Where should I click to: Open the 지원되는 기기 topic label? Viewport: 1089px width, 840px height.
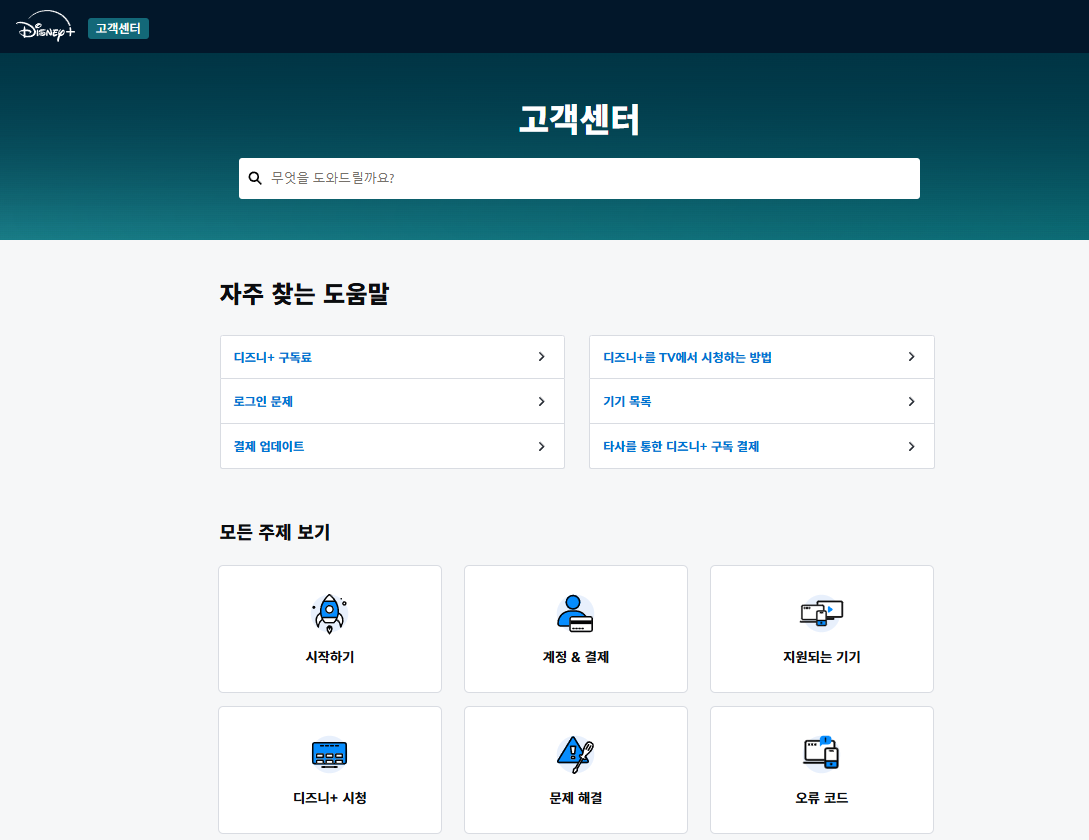tap(822, 657)
